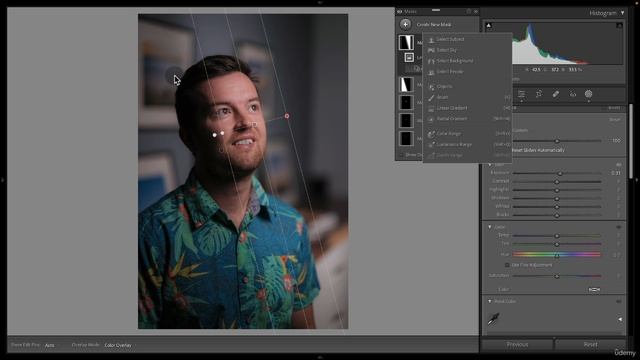Toggle visibility of the Tone section adjustments
The image size is (640, 360).
coord(619,164)
